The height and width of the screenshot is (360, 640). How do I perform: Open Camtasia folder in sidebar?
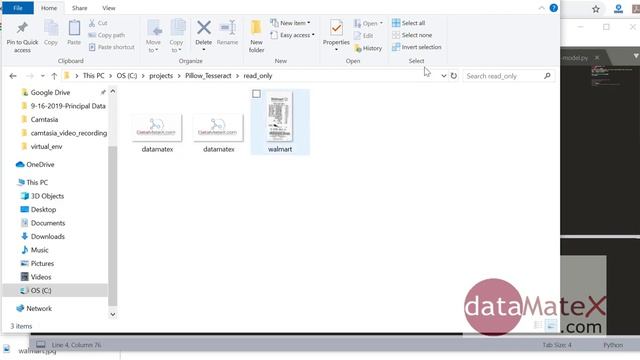[44, 120]
